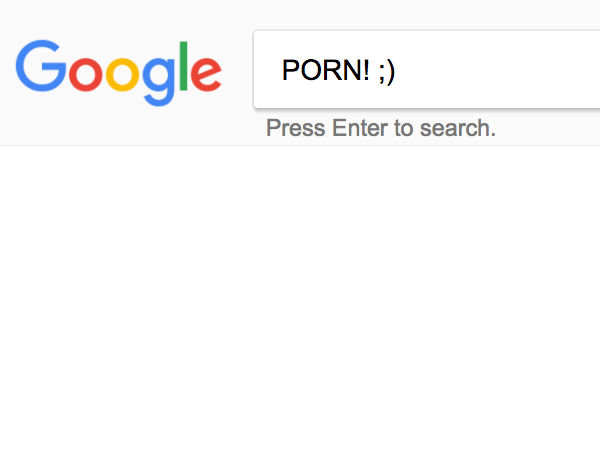The width and height of the screenshot is (600, 450).
Task: Click the search box padding before the P
Action: (x=268, y=70)
